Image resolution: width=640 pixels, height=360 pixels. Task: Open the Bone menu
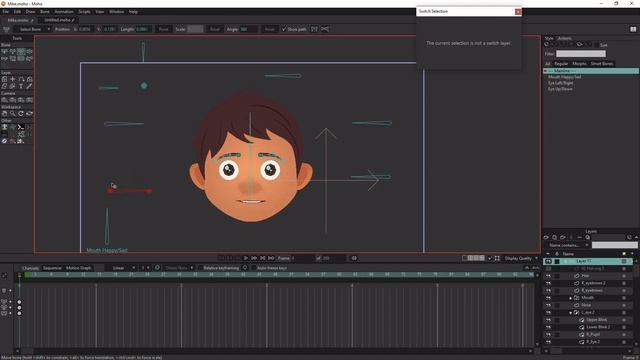point(44,11)
